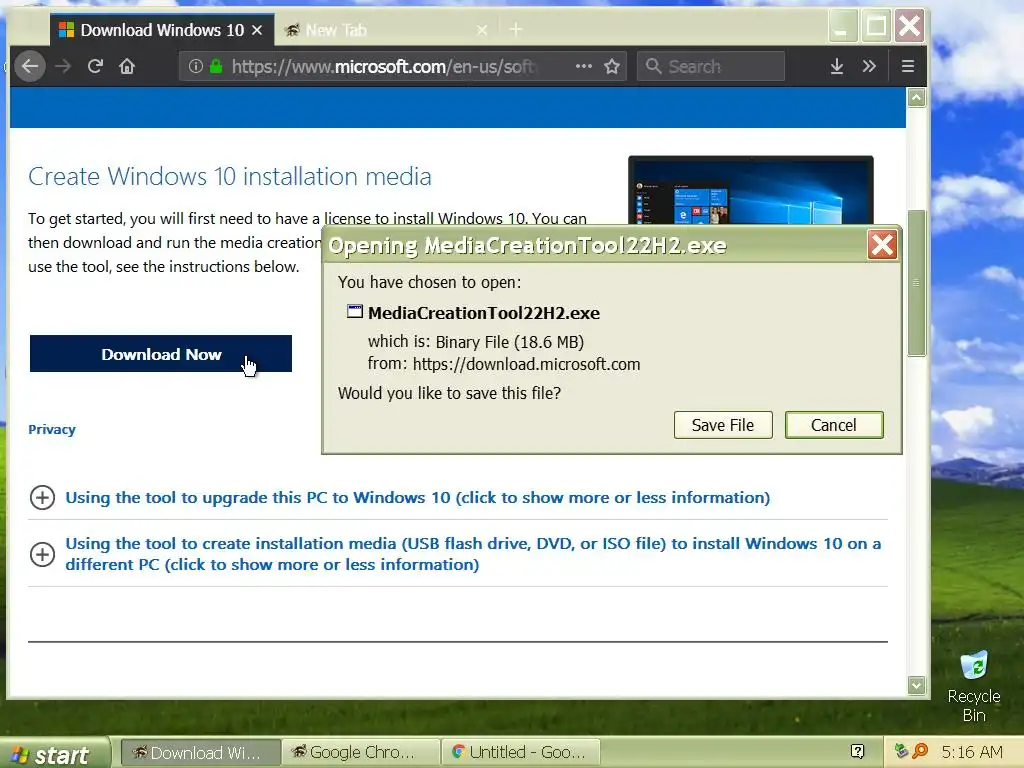The width and height of the screenshot is (1024, 768).
Task: Click the forward navigation arrow
Action: pyautogui.click(x=63, y=66)
